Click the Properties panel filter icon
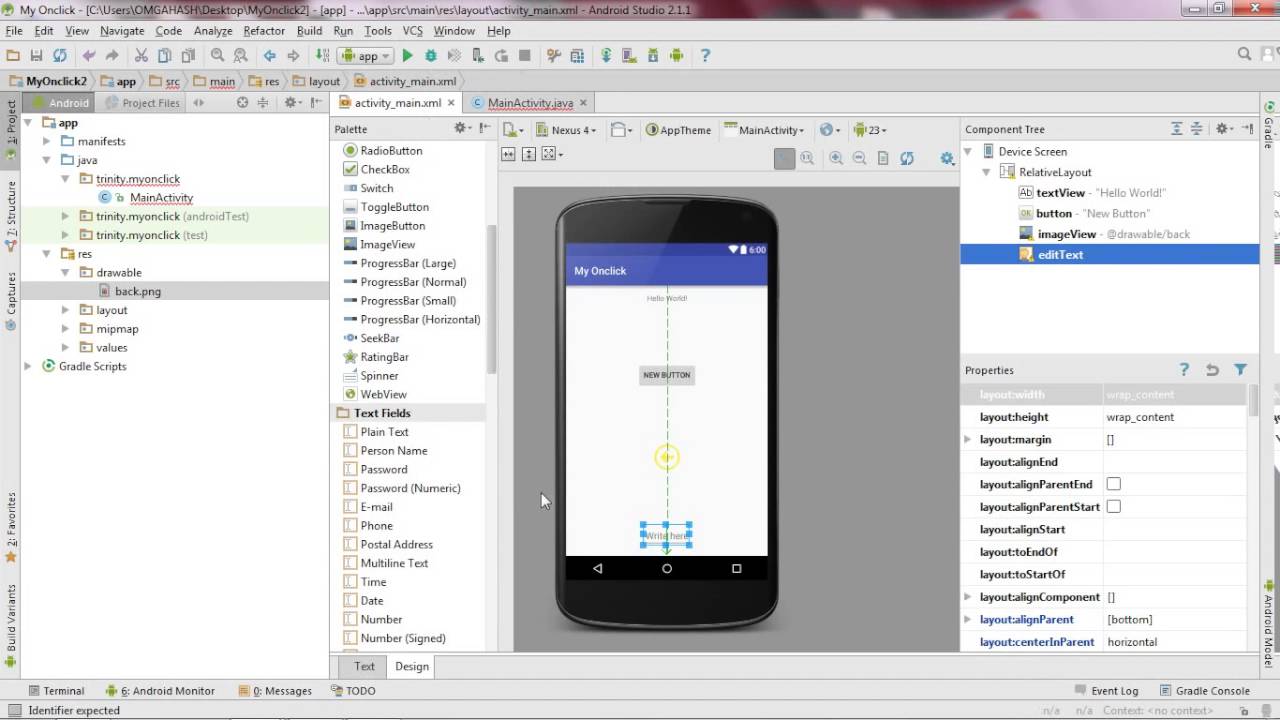Image resolution: width=1280 pixels, height=720 pixels. pos(1240,370)
